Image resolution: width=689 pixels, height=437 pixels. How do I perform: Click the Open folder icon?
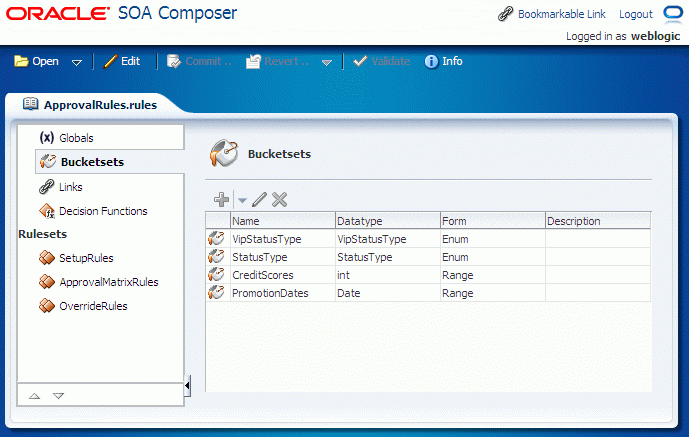coord(21,61)
